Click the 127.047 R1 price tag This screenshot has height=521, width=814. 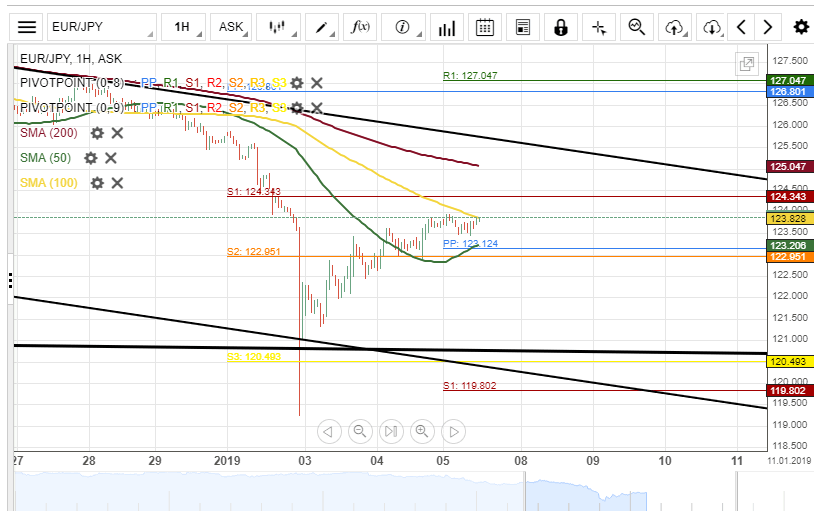coord(790,80)
